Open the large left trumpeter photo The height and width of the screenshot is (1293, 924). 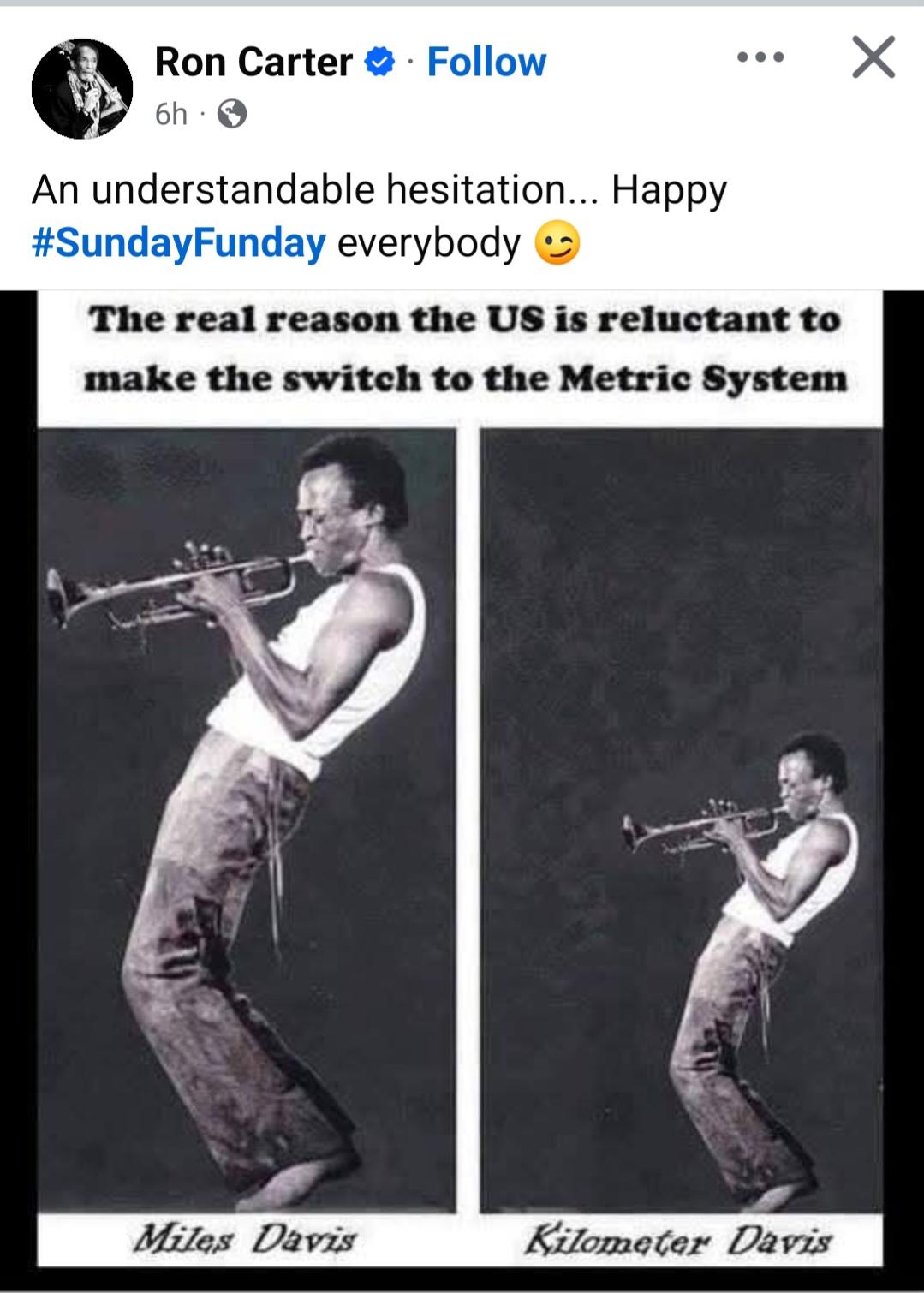coord(247,820)
